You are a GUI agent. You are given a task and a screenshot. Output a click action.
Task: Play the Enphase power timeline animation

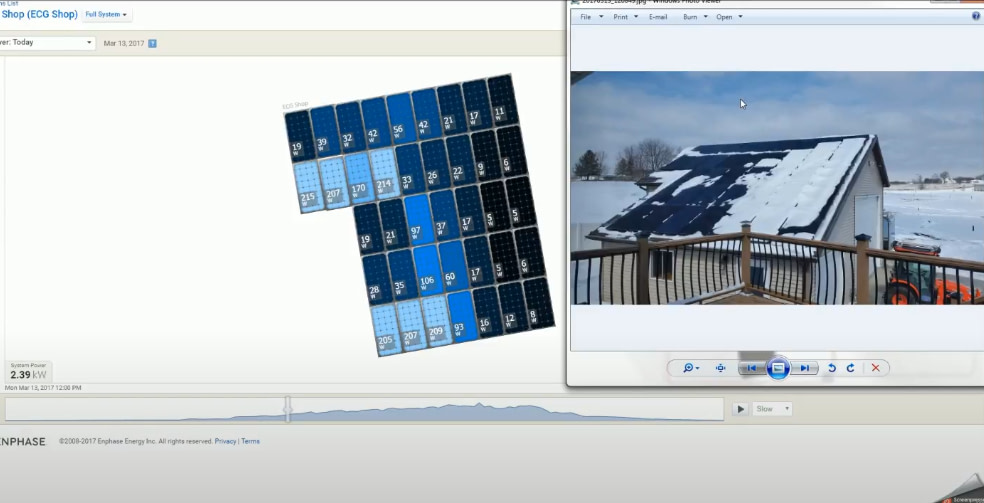(741, 409)
